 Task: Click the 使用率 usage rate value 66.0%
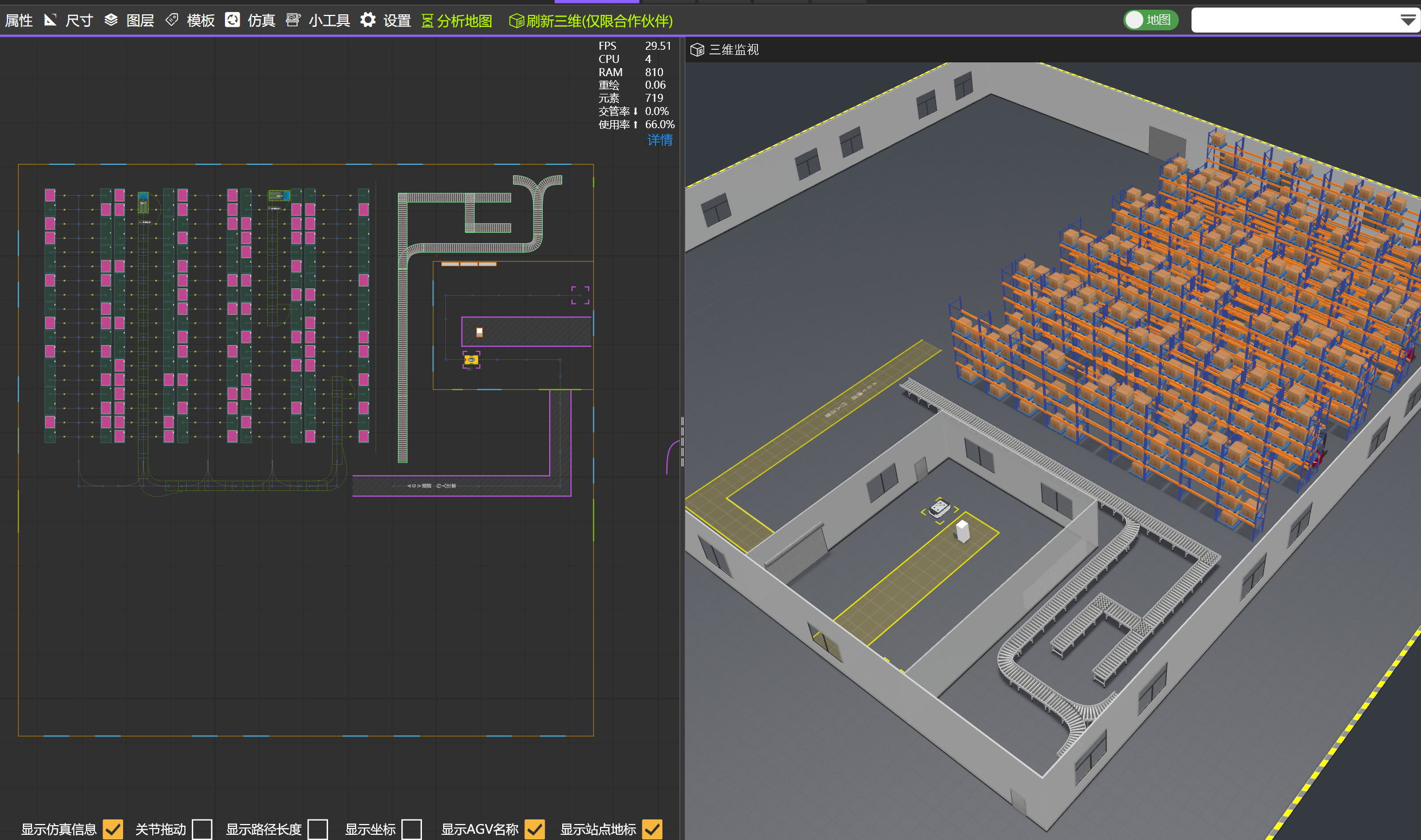[660, 124]
